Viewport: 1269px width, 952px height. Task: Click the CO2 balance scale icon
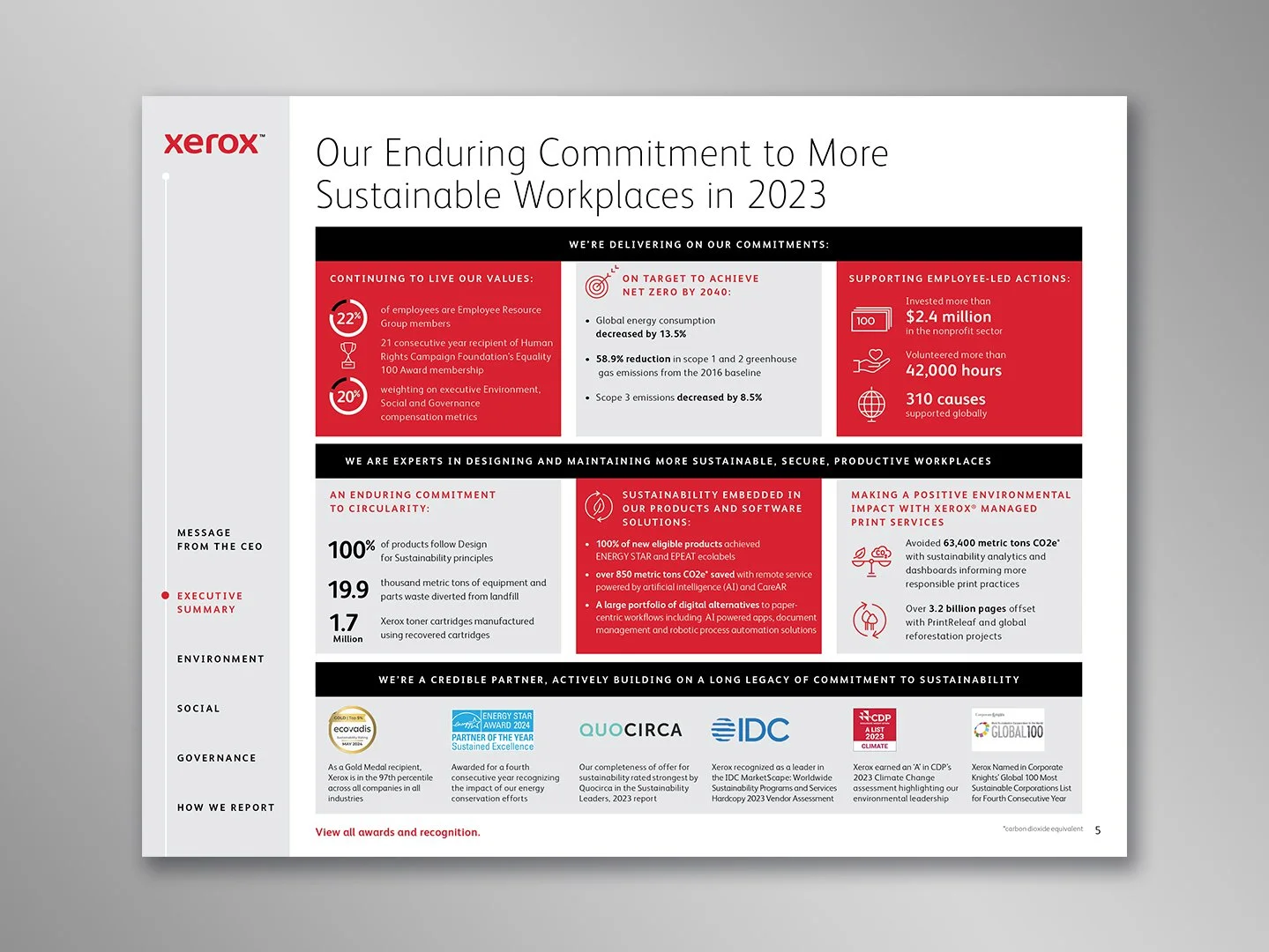click(x=871, y=561)
